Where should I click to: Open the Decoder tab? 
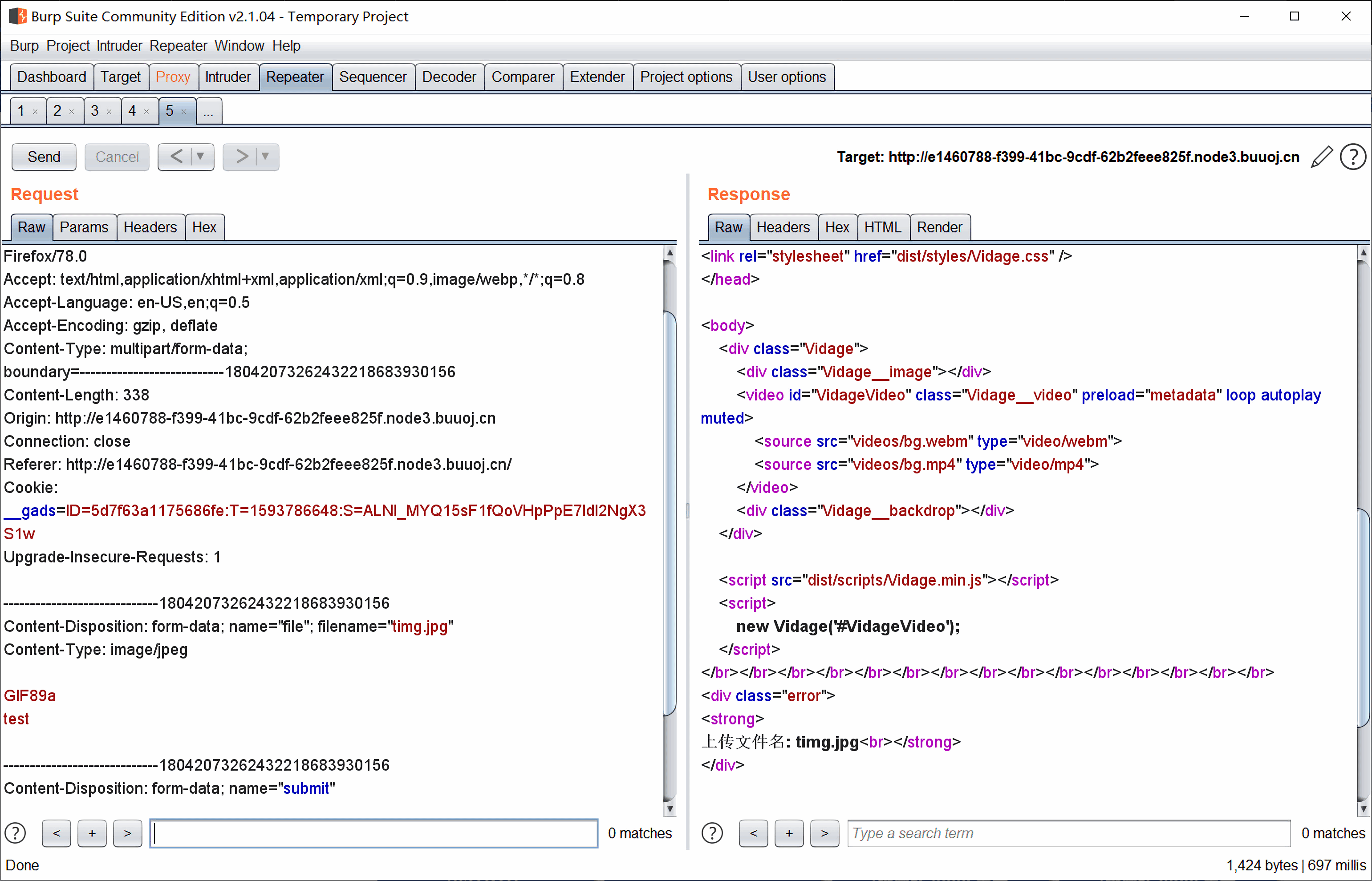tap(449, 77)
